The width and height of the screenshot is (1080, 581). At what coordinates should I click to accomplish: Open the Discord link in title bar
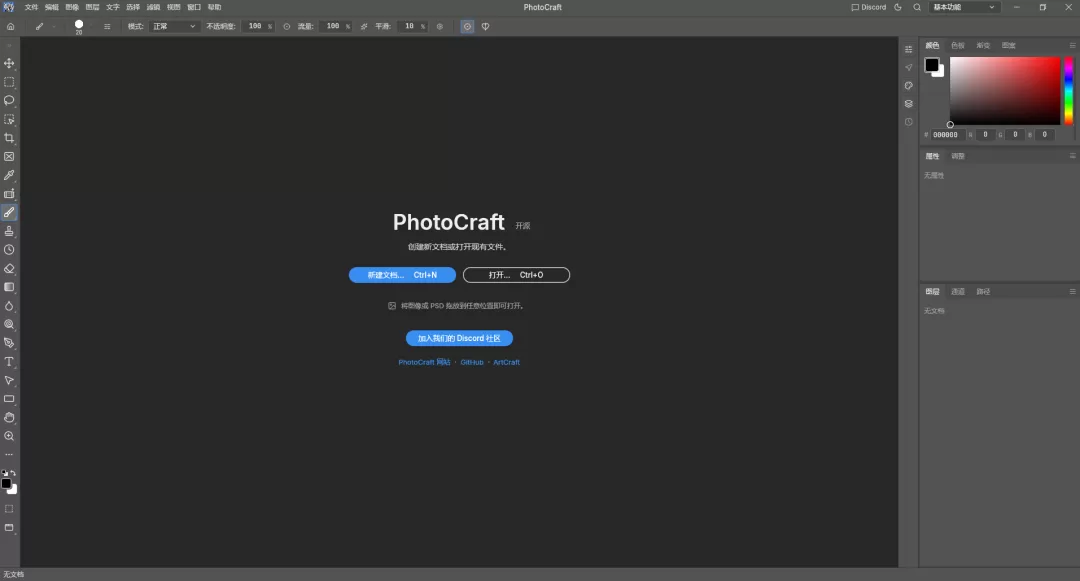coord(869,7)
